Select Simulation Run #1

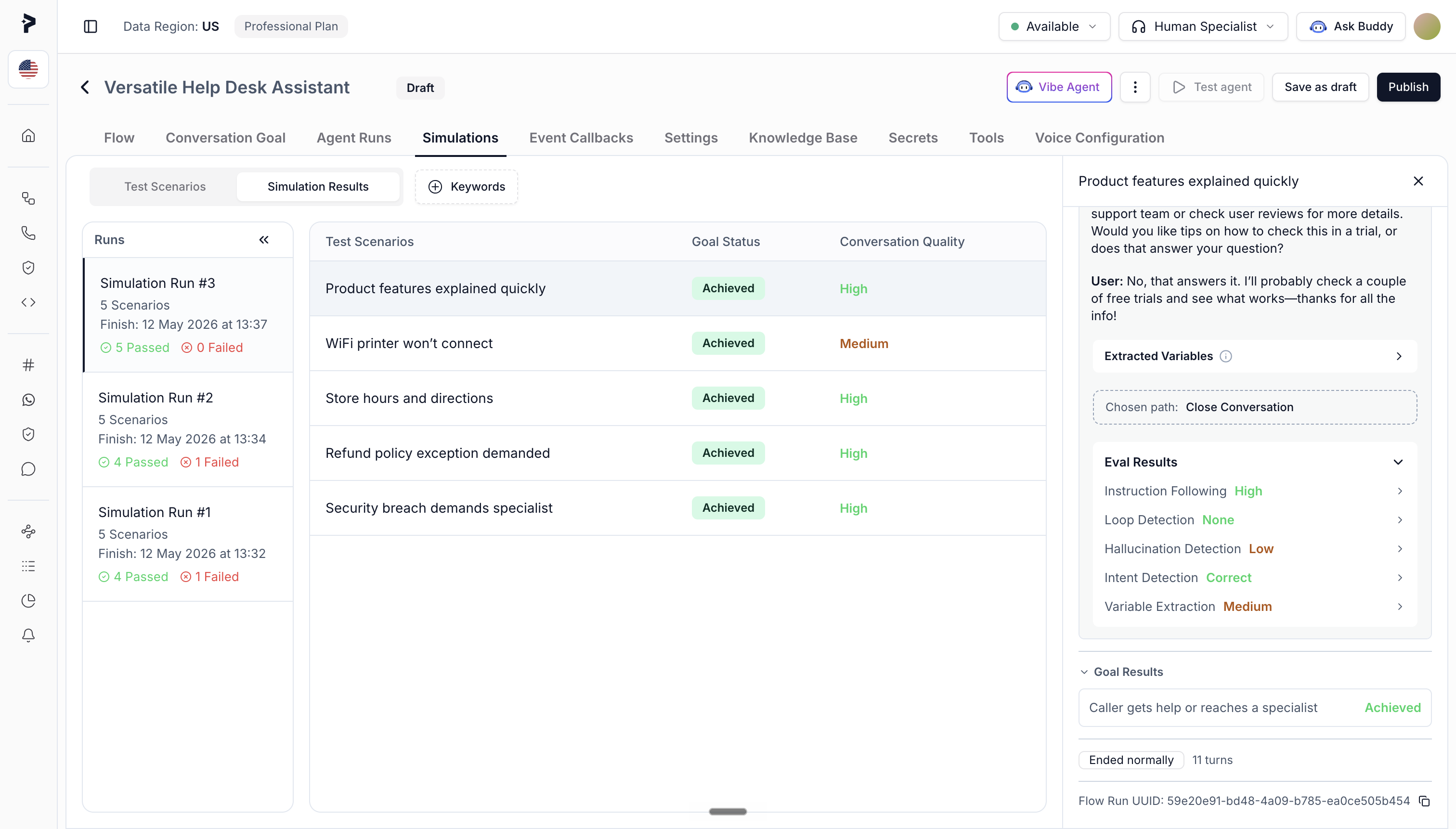tap(188, 544)
